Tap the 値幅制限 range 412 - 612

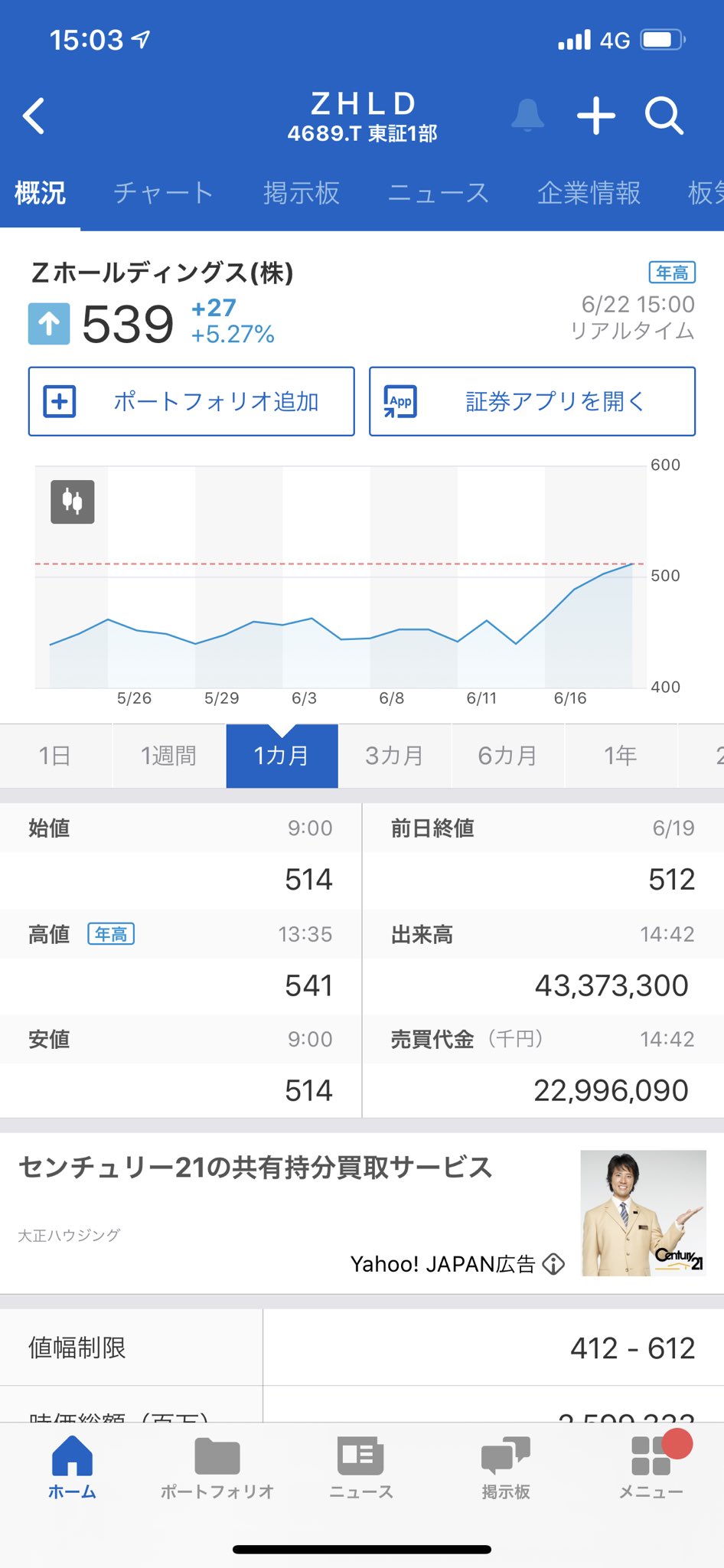633,1348
